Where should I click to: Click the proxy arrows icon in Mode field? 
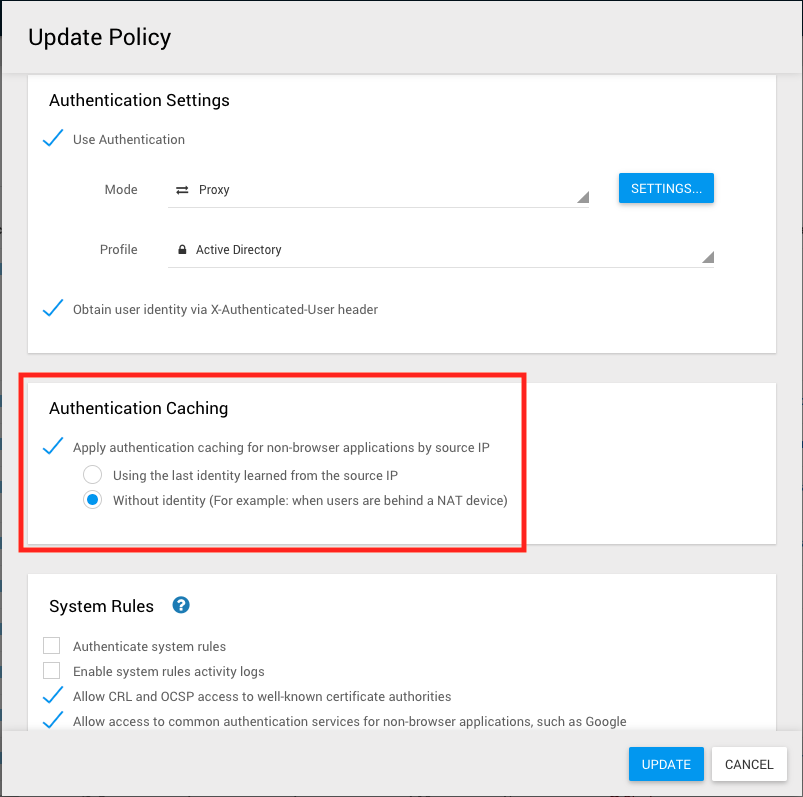182,190
